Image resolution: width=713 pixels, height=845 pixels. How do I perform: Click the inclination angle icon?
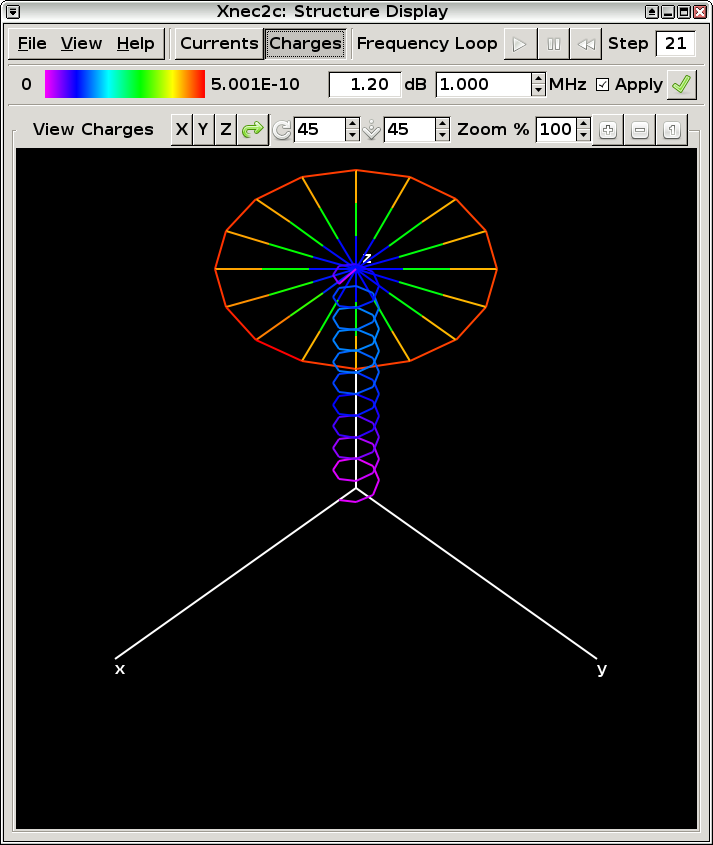[x=371, y=130]
